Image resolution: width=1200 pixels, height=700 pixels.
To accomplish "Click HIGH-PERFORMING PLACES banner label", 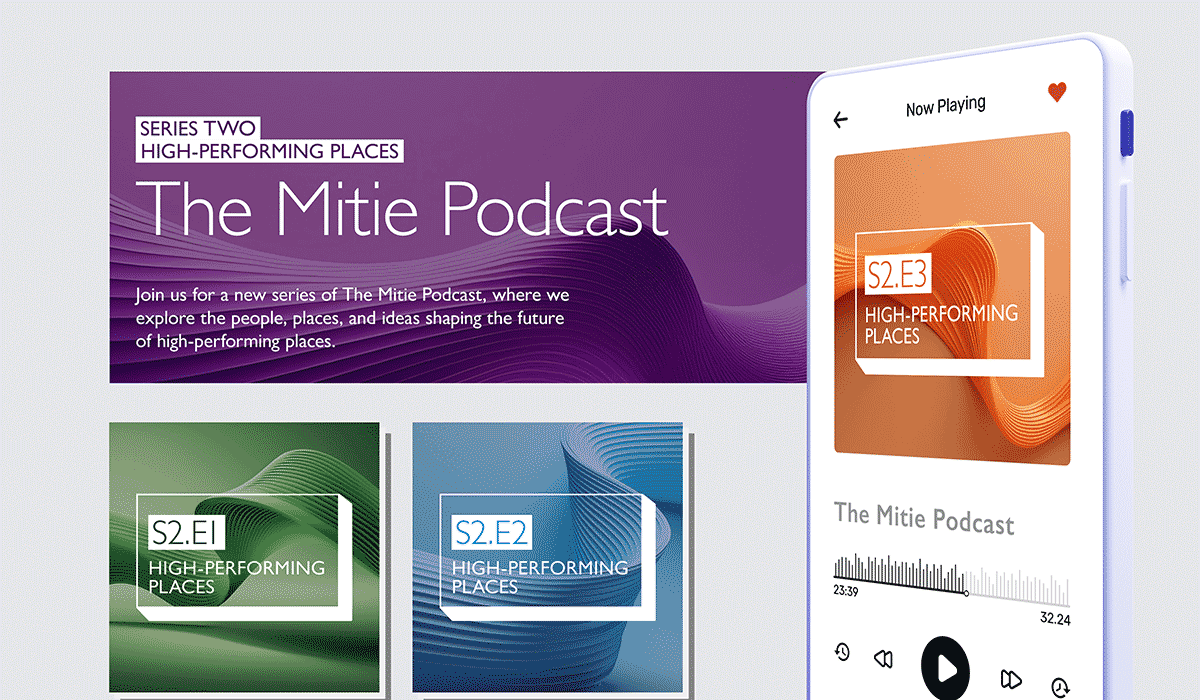I will click(270, 152).
